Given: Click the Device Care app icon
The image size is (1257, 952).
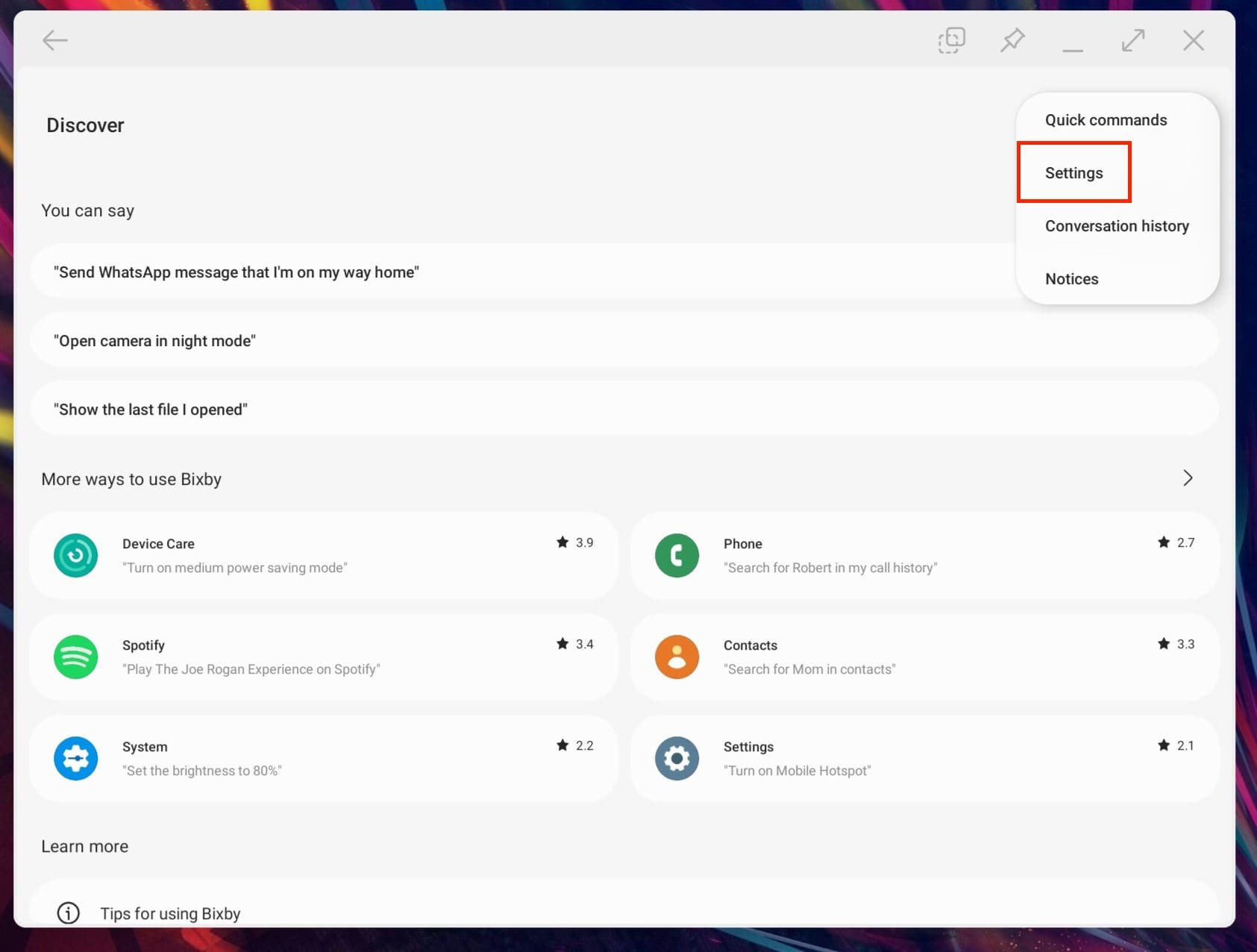Looking at the screenshot, I should (76, 555).
